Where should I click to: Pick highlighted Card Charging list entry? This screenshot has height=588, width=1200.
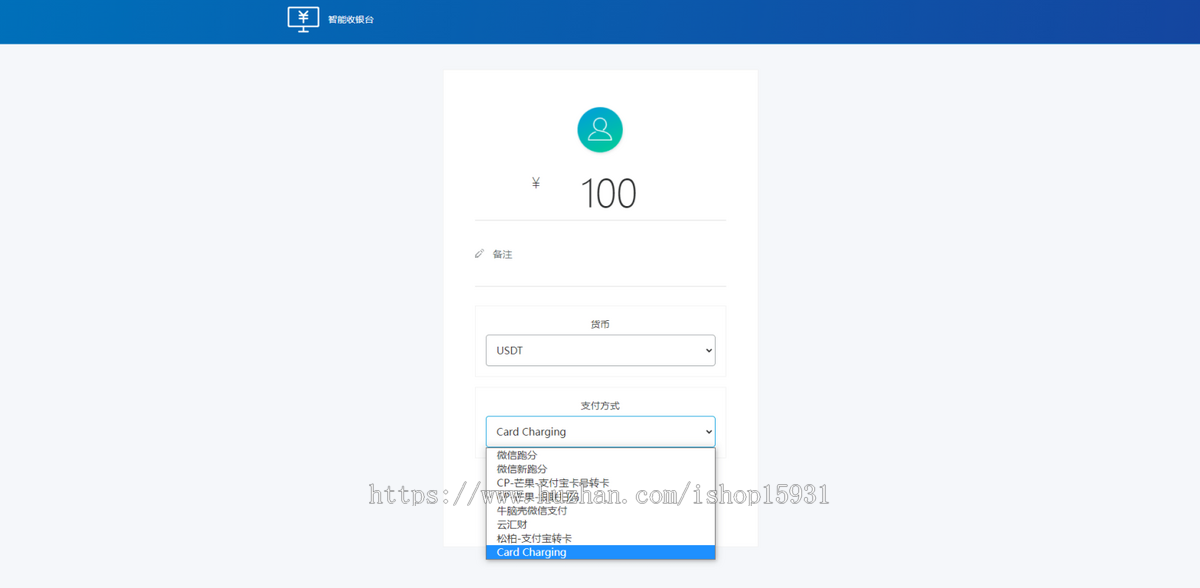[600, 552]
